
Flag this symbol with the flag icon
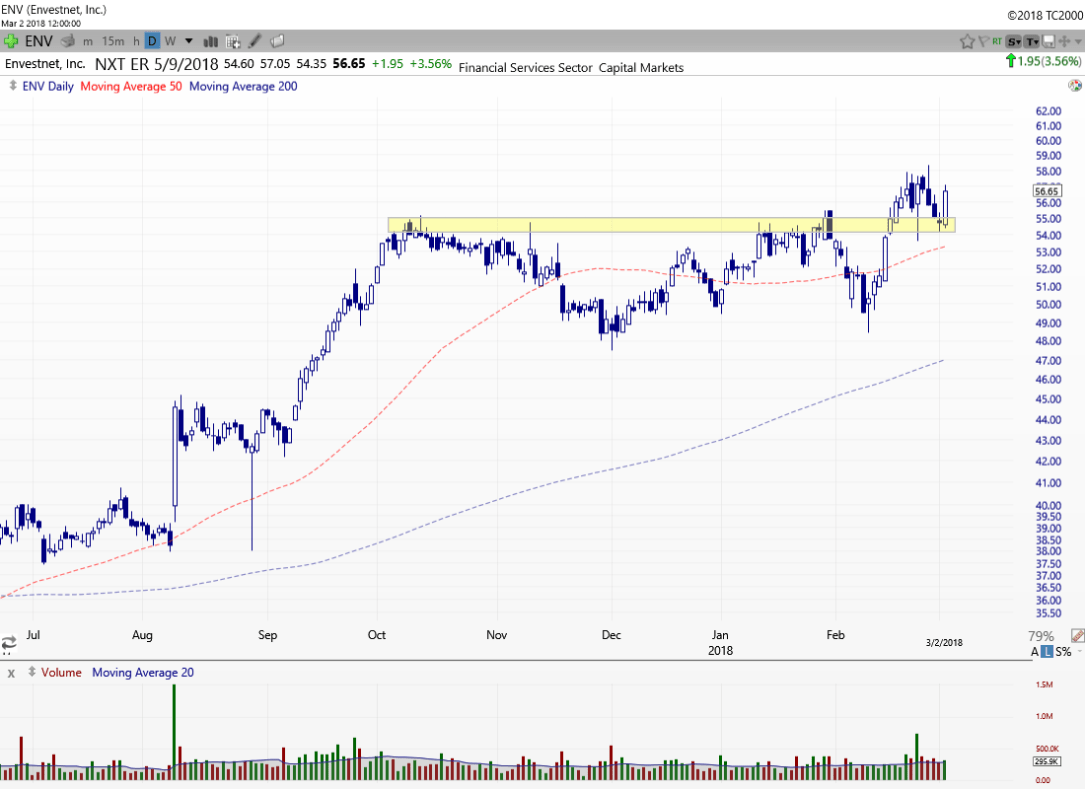(984, 41)
